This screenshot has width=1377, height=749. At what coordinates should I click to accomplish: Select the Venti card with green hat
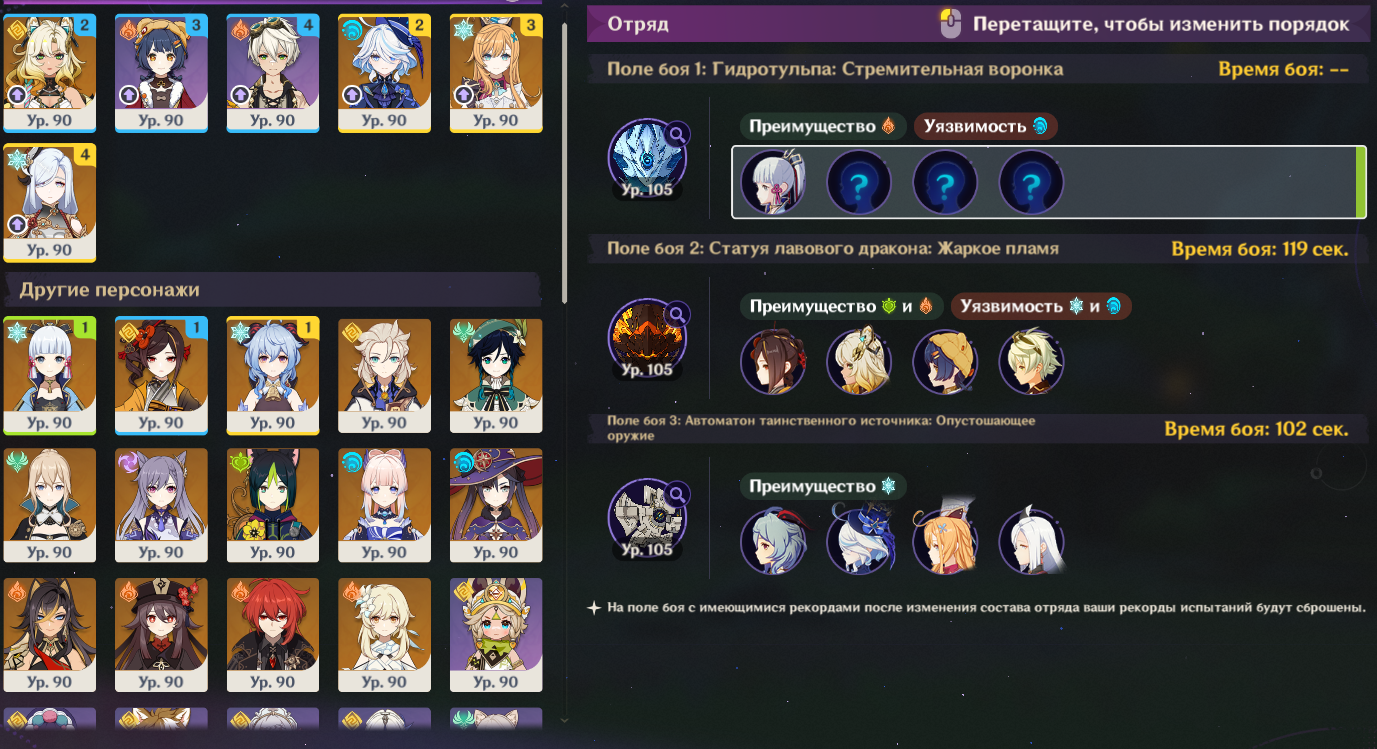coord(496,376)
